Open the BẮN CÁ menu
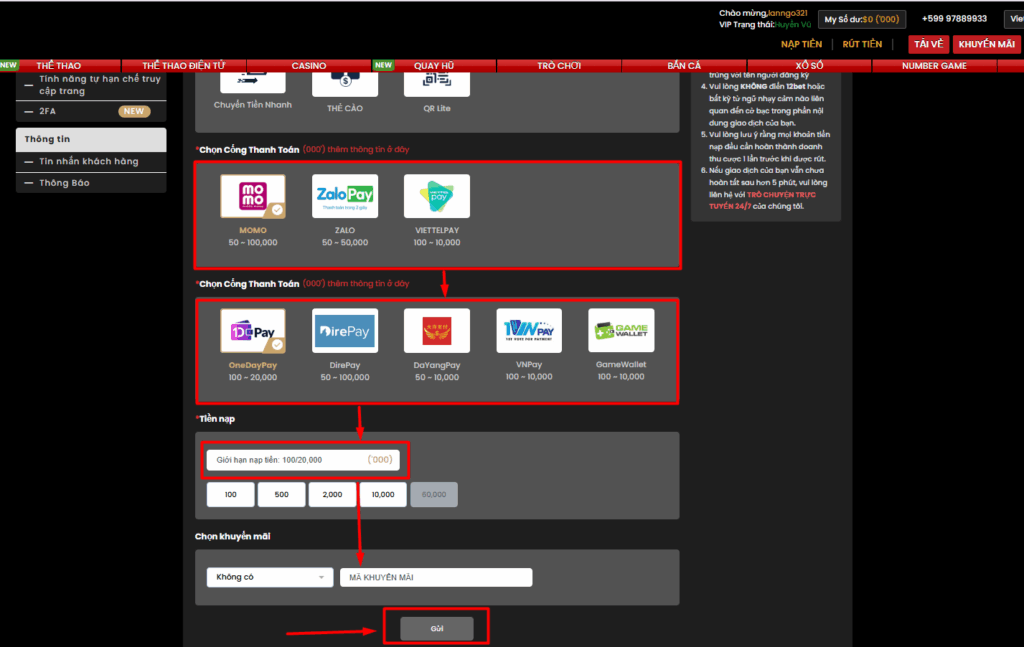The width and height of the screenshot is (1024, 647). click(x=684, y=65)
